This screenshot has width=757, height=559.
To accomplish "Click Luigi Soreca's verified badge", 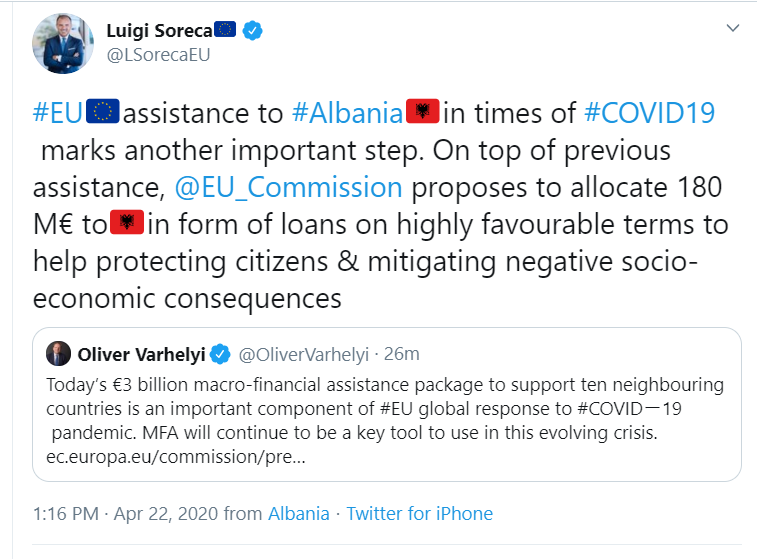I will (252, 30).
